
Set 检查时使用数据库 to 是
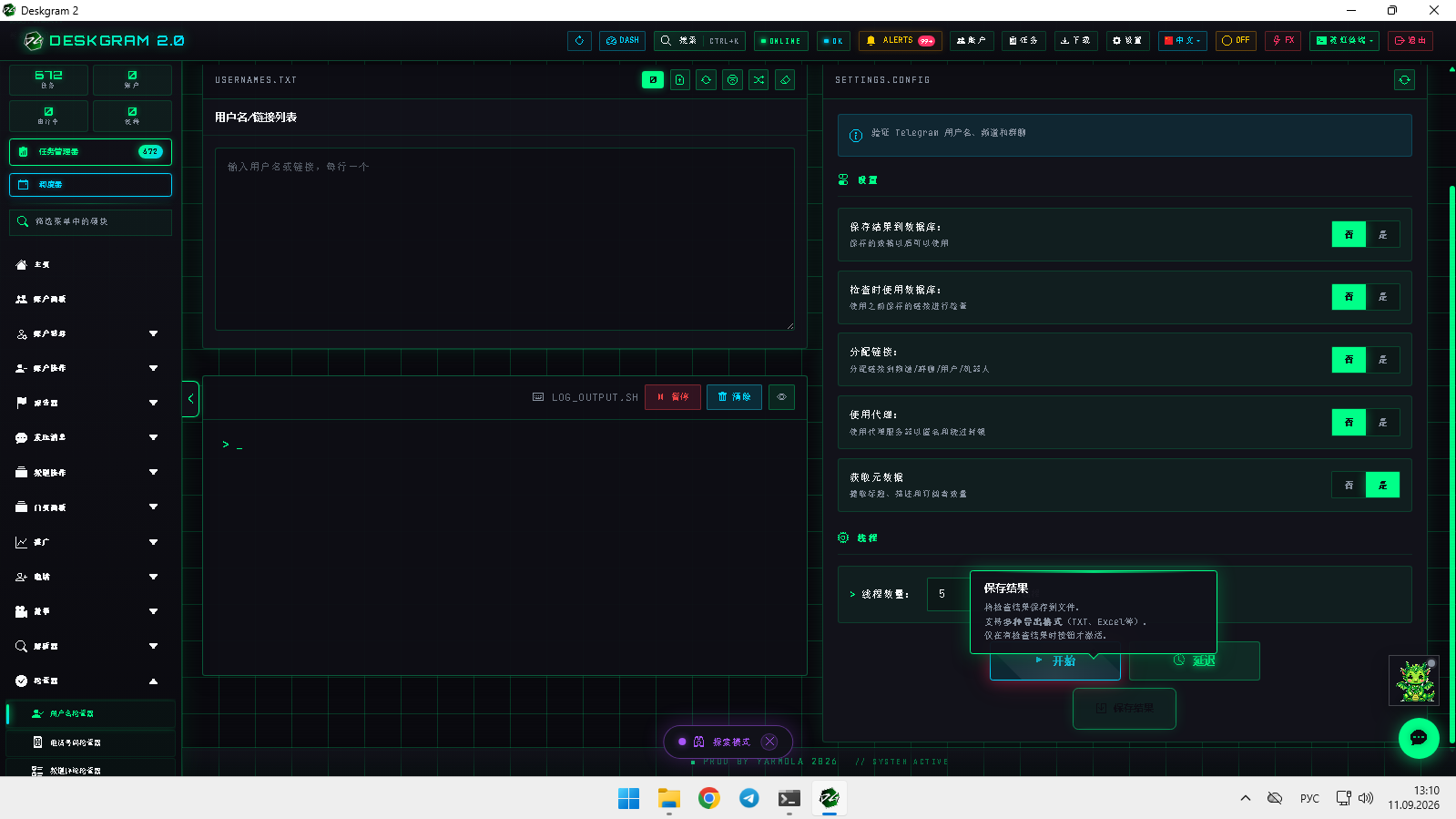coord(1382,297)
